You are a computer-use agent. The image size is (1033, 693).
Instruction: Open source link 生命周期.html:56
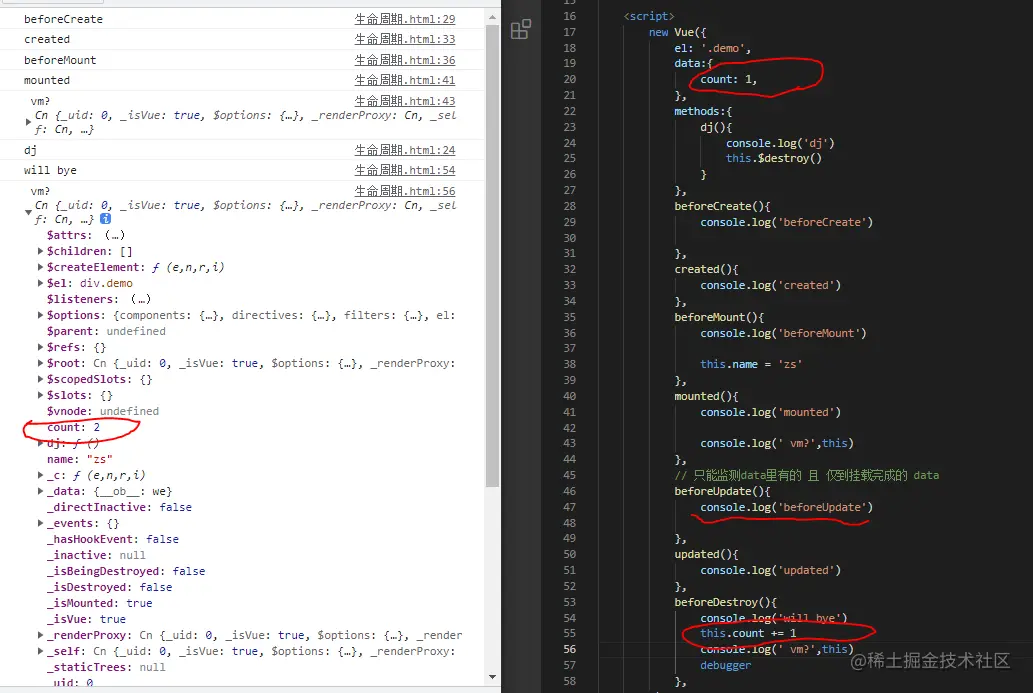[x=405, y=191]
